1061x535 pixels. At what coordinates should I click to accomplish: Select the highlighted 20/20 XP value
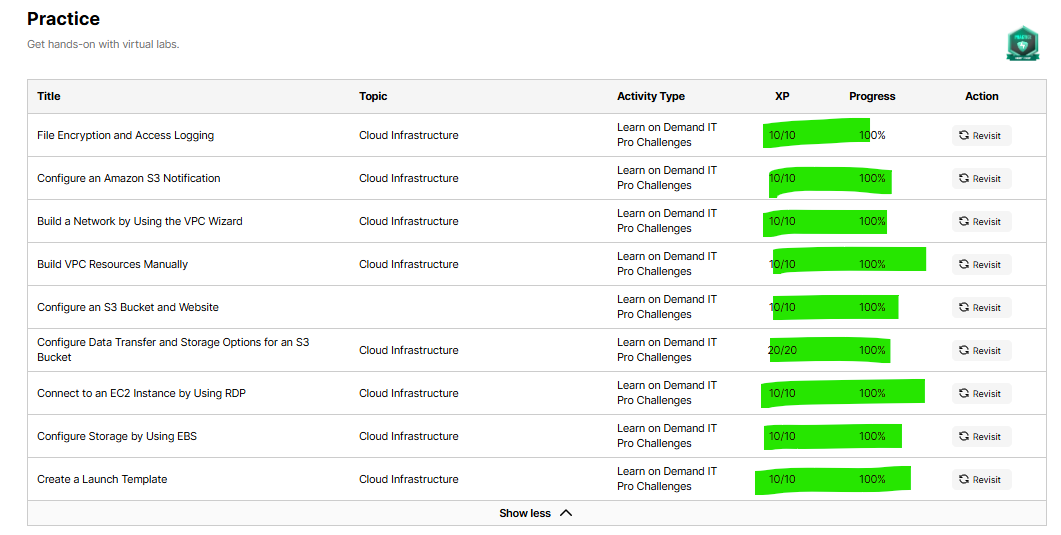point(782,350)
